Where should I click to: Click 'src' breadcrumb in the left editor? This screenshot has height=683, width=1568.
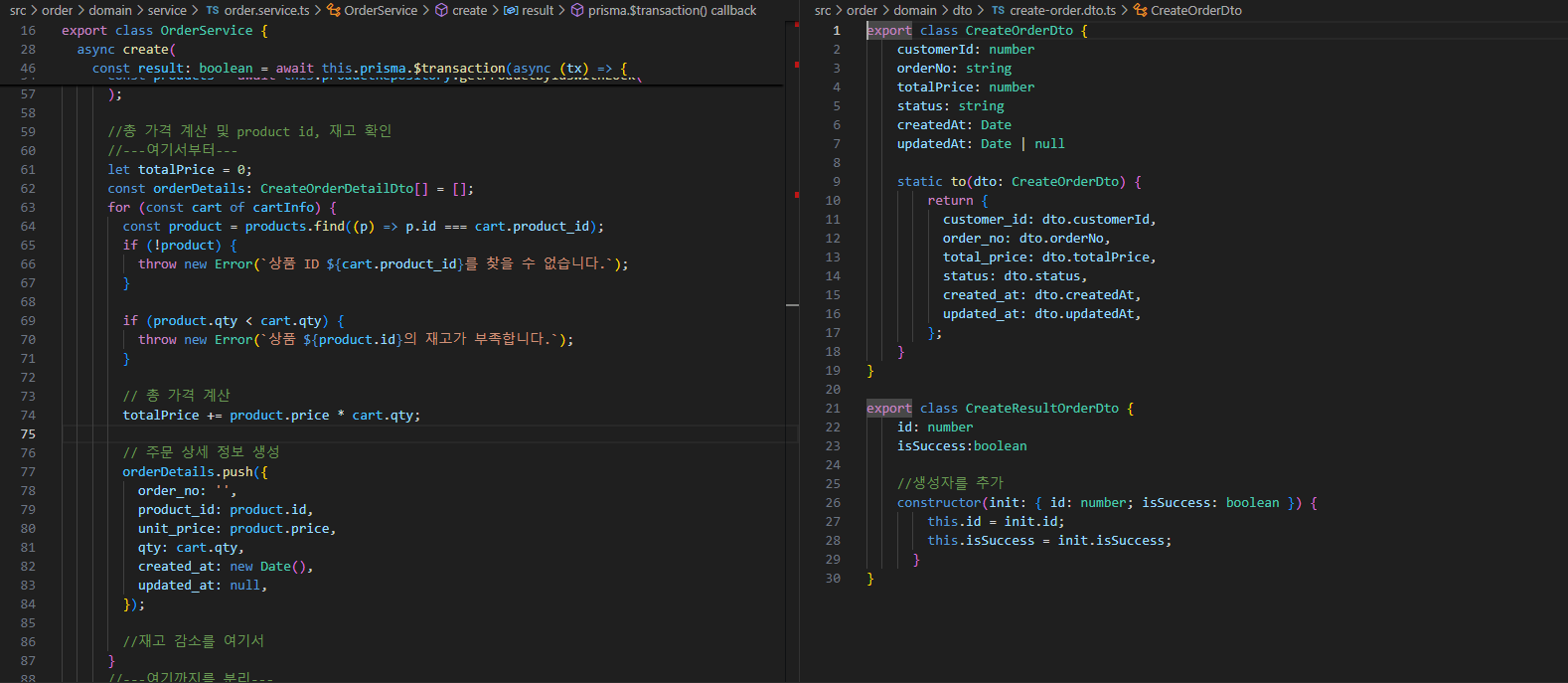tap(18, 10)
